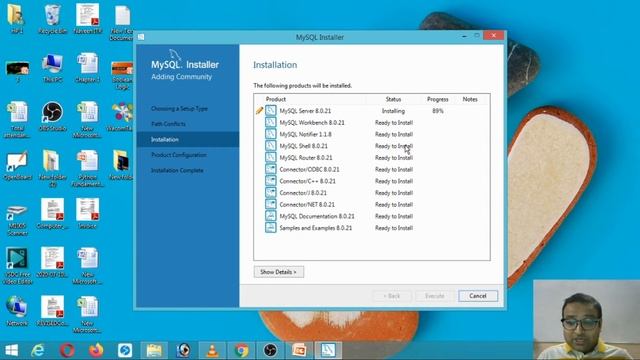This screenshot has height=360, width=640.
Task: Launch Opera from the taskbar
Action: 67,350
